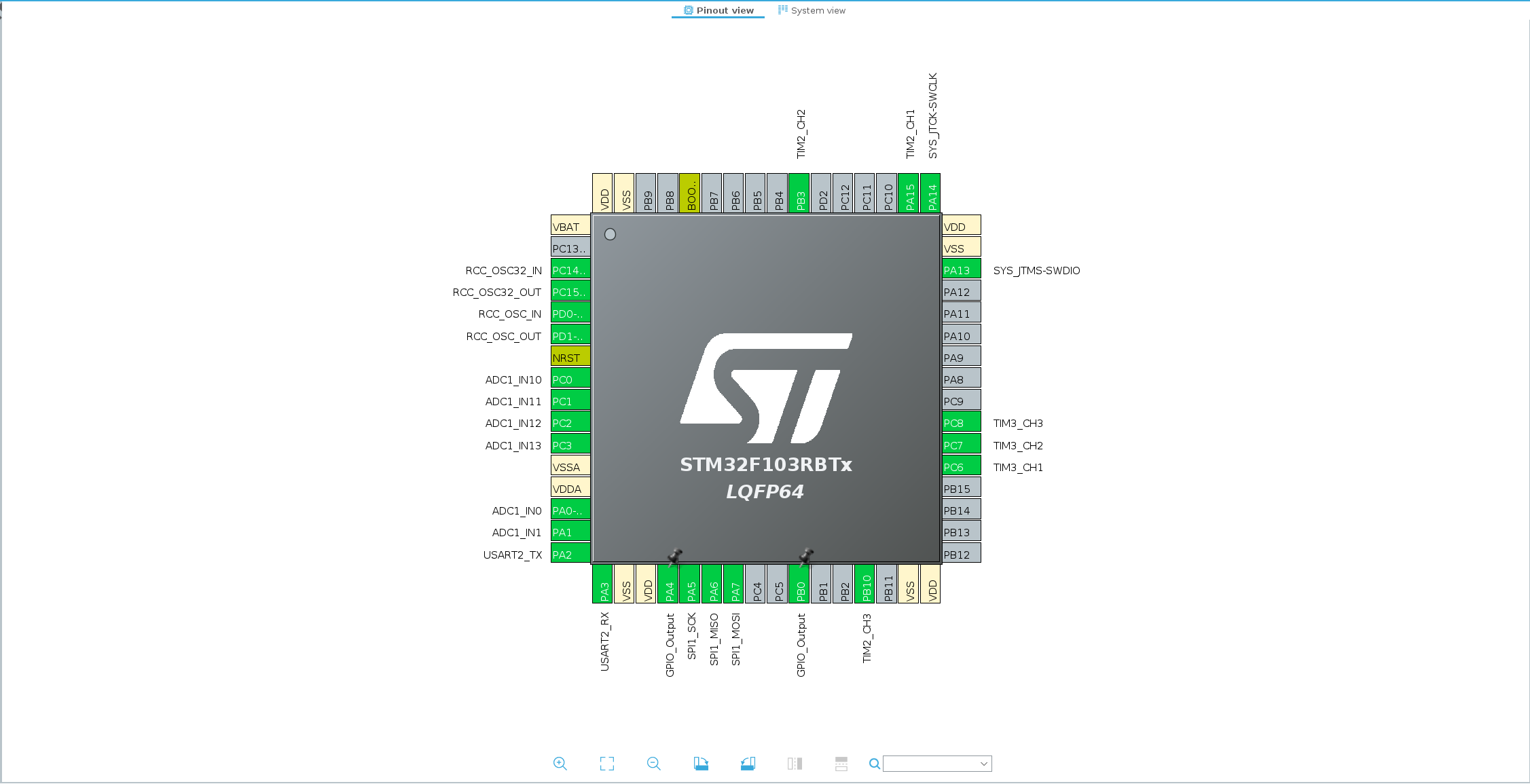Click pinned PB0 GPIO_Output pin
Viewport: 1530px width, 784px height.
tap(800, 584)
